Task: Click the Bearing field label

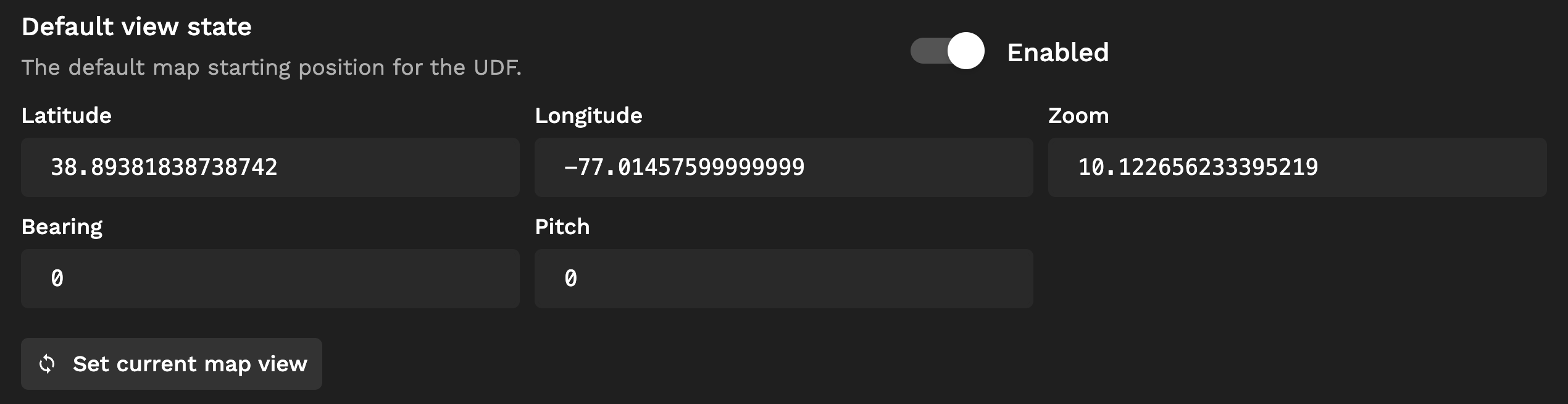Action: tap(62, 227)
